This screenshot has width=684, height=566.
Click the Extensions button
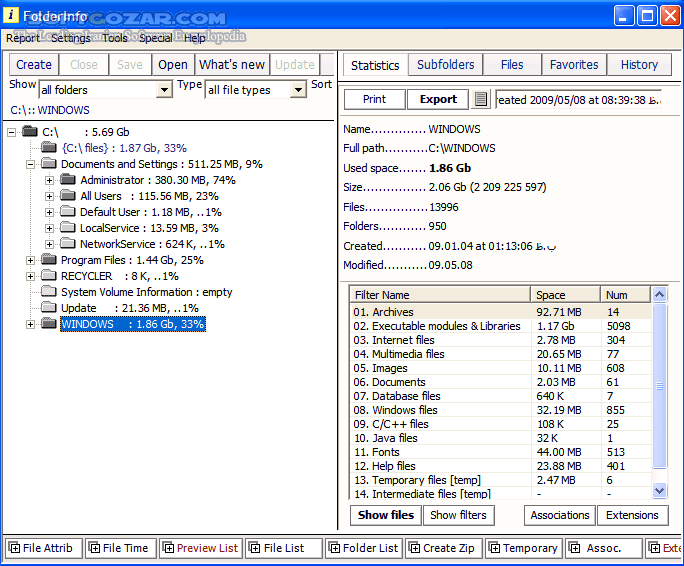[x=632, y=515]
